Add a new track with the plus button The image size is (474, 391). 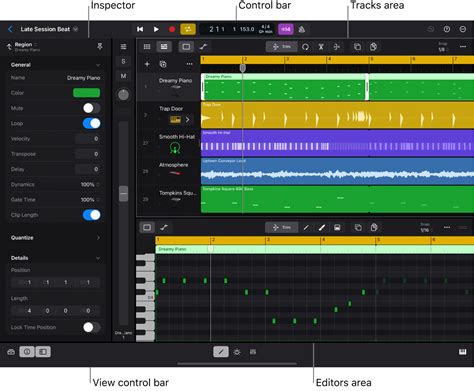tap(147, 64)
